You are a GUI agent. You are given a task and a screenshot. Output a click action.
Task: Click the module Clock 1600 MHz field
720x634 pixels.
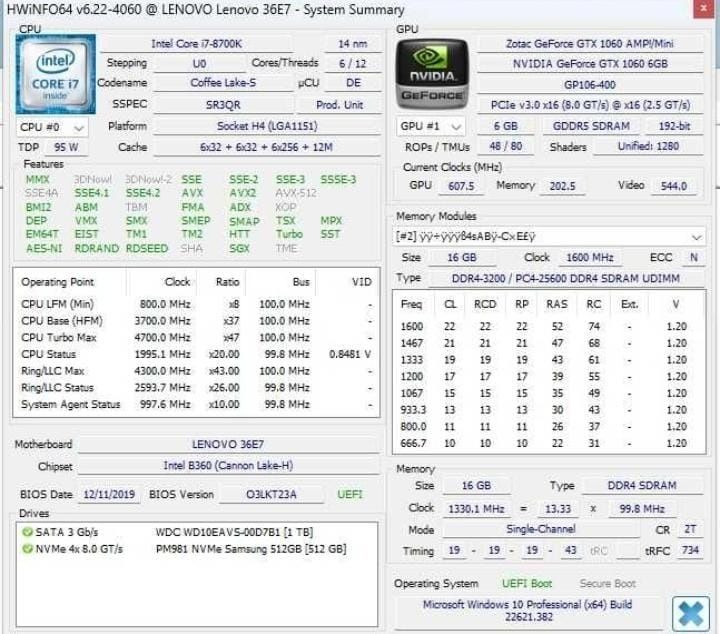590,258
